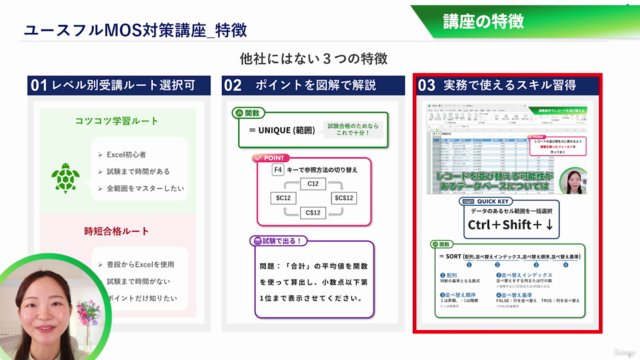
Task: Click the データのあるセル範囲を一括選択 label
Action: (511, 211)
